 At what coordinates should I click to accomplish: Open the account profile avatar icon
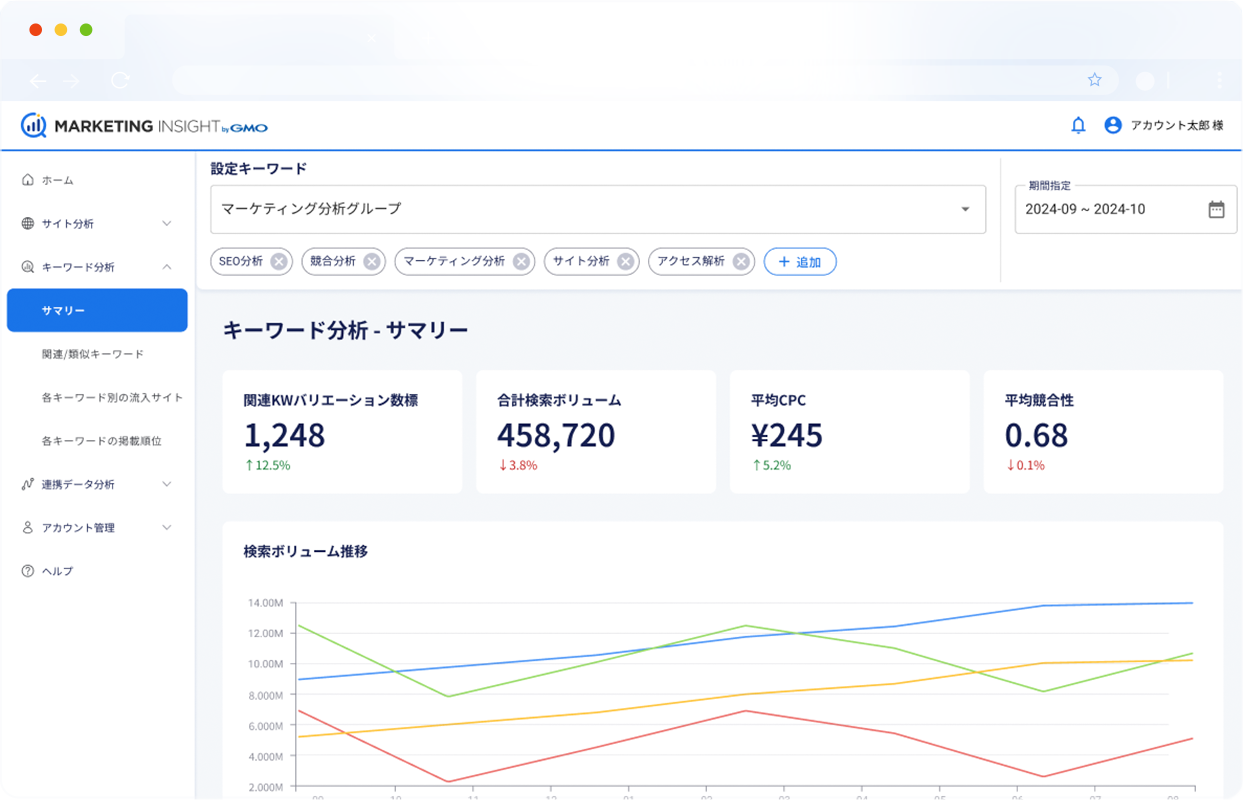[1113, 125]
